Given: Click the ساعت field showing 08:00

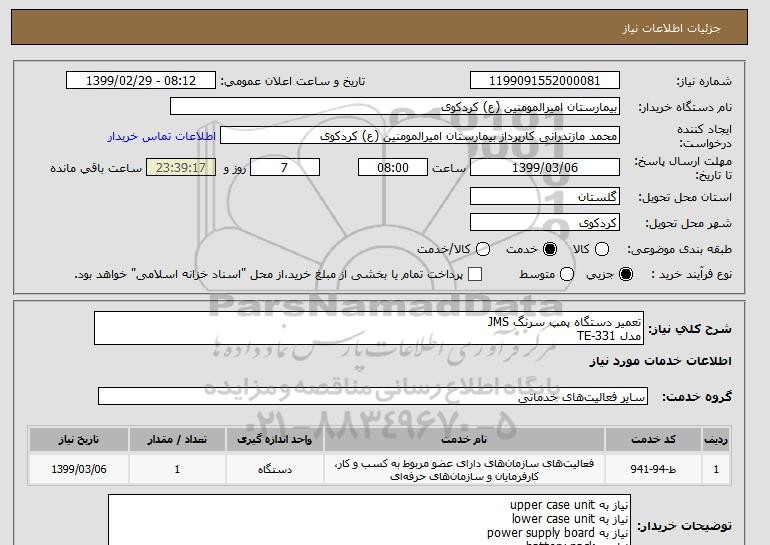Looking at the screenshot, I should pyautogui.click(x=393, y=167).
